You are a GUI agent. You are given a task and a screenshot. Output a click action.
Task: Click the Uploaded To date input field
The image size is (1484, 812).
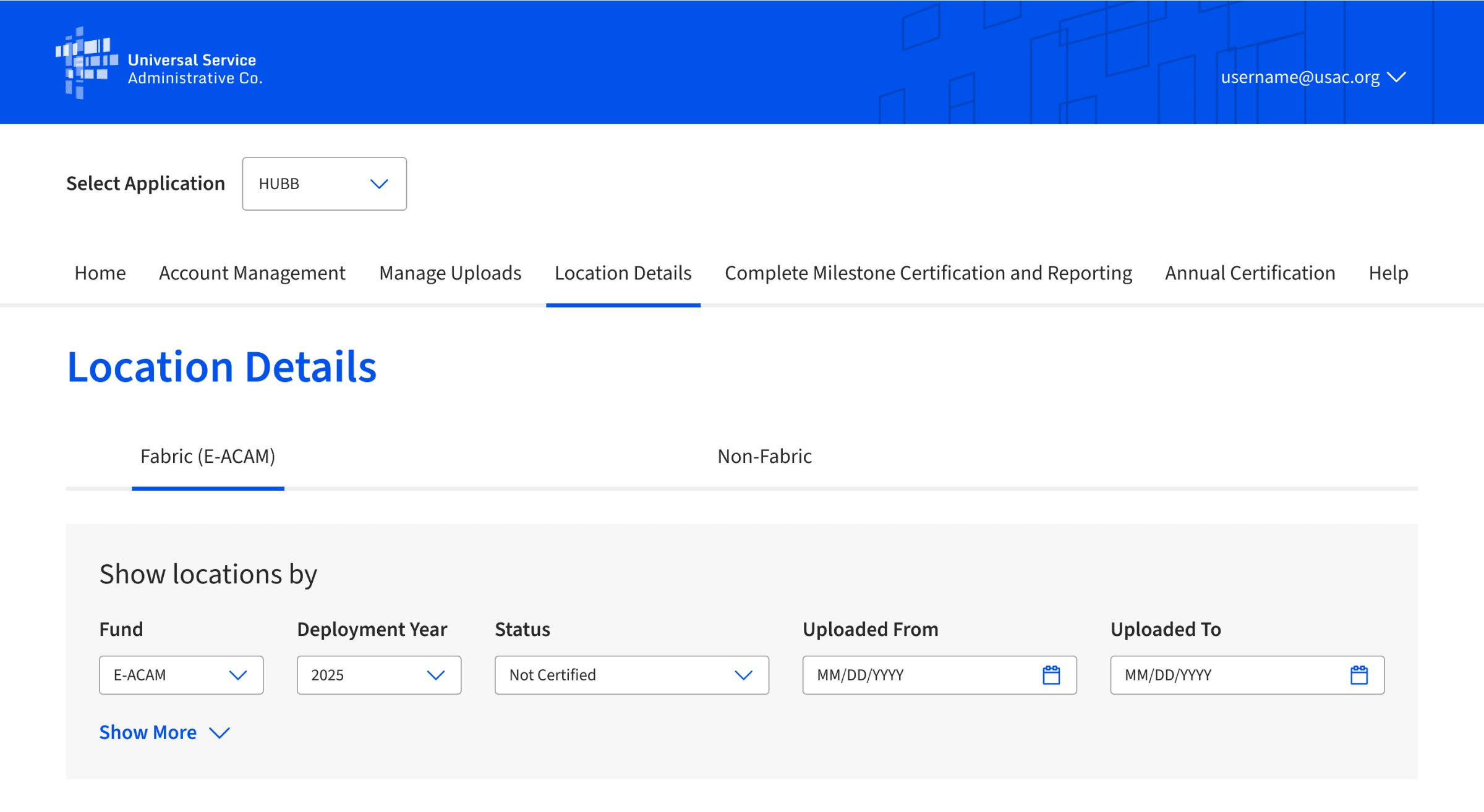(x=1247, y=675)
